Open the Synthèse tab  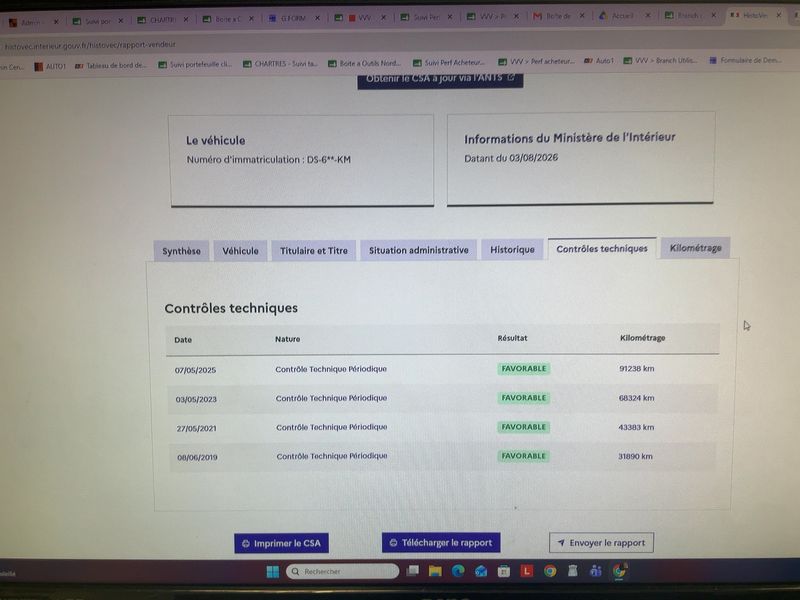(x=181, y=251)
